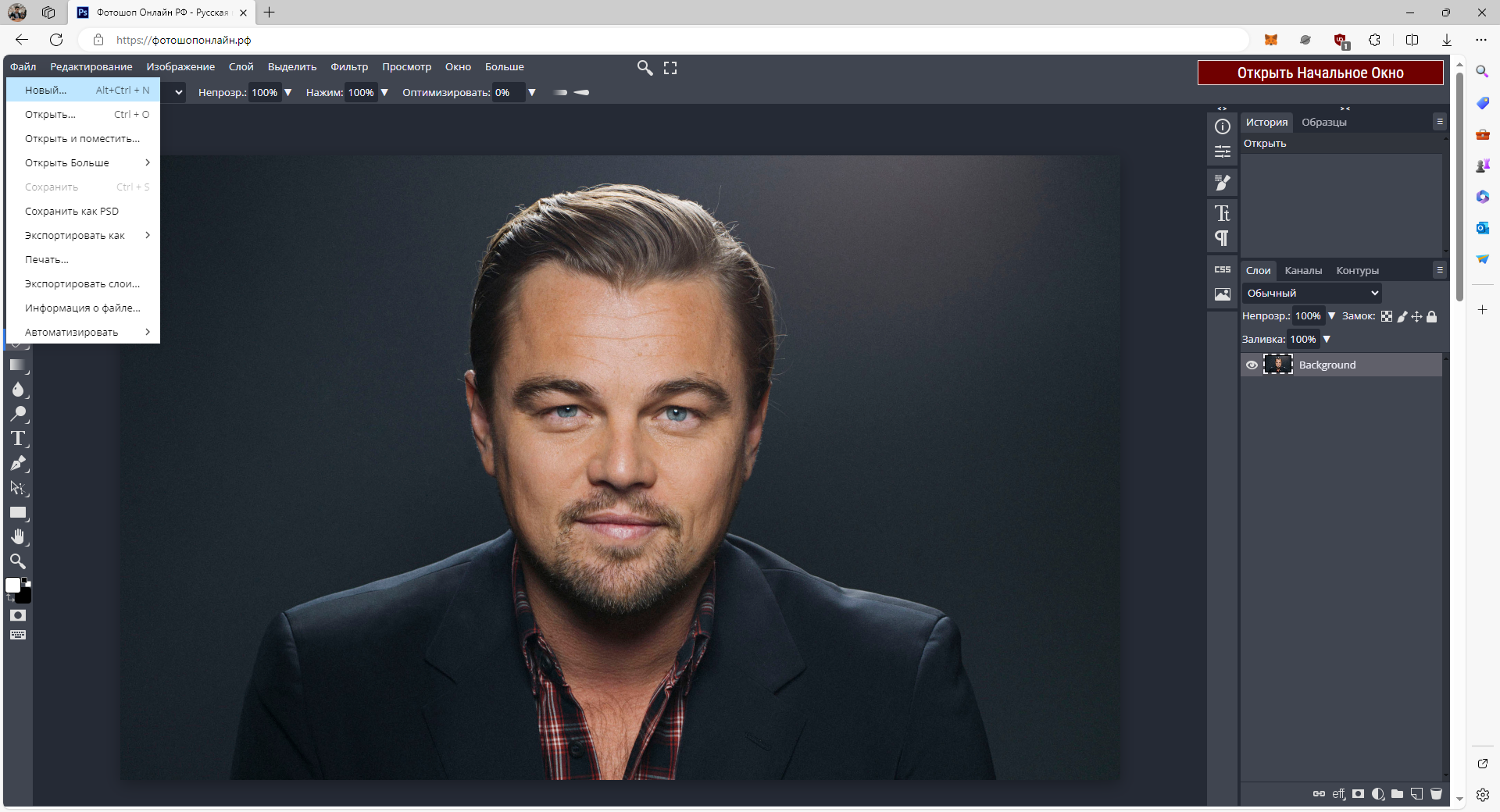The height and width of the screenshot is (812, 1500).
Task: Open the Обычный blend mode dropdown
Action: [x=1312, y=293]
